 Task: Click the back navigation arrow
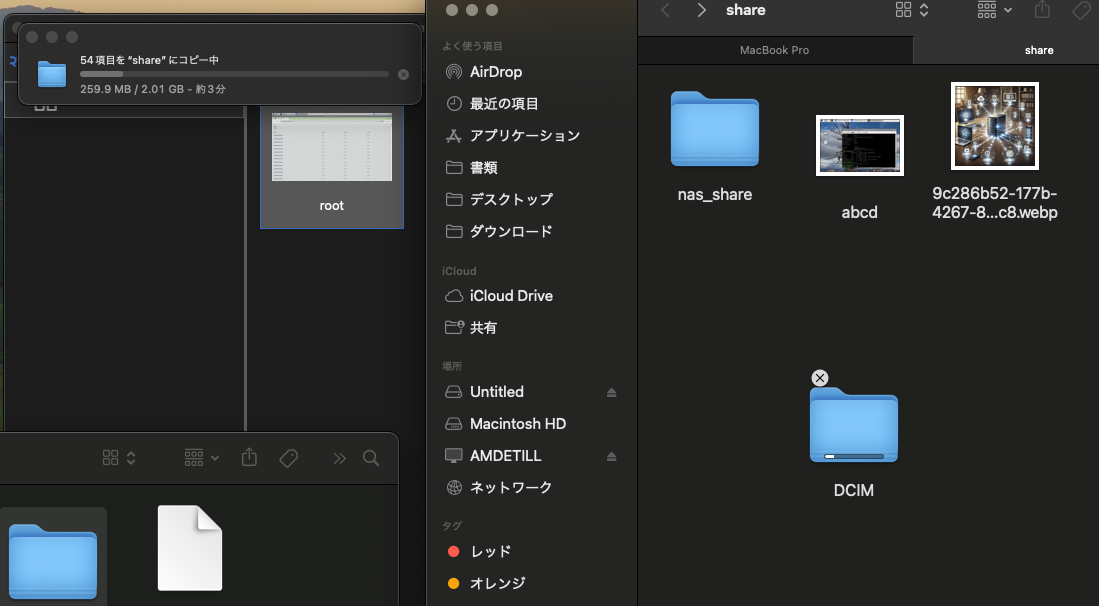click(x=666, y=10)
